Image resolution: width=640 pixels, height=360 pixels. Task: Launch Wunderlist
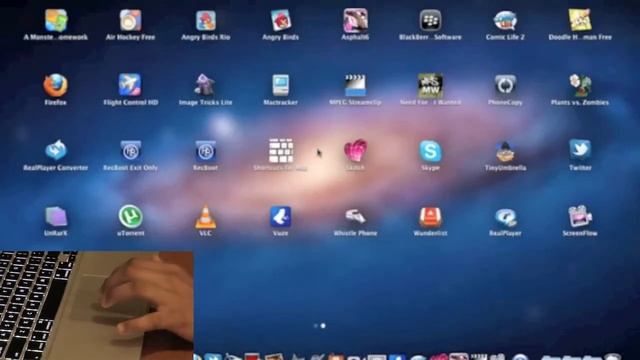pos(430,216)
